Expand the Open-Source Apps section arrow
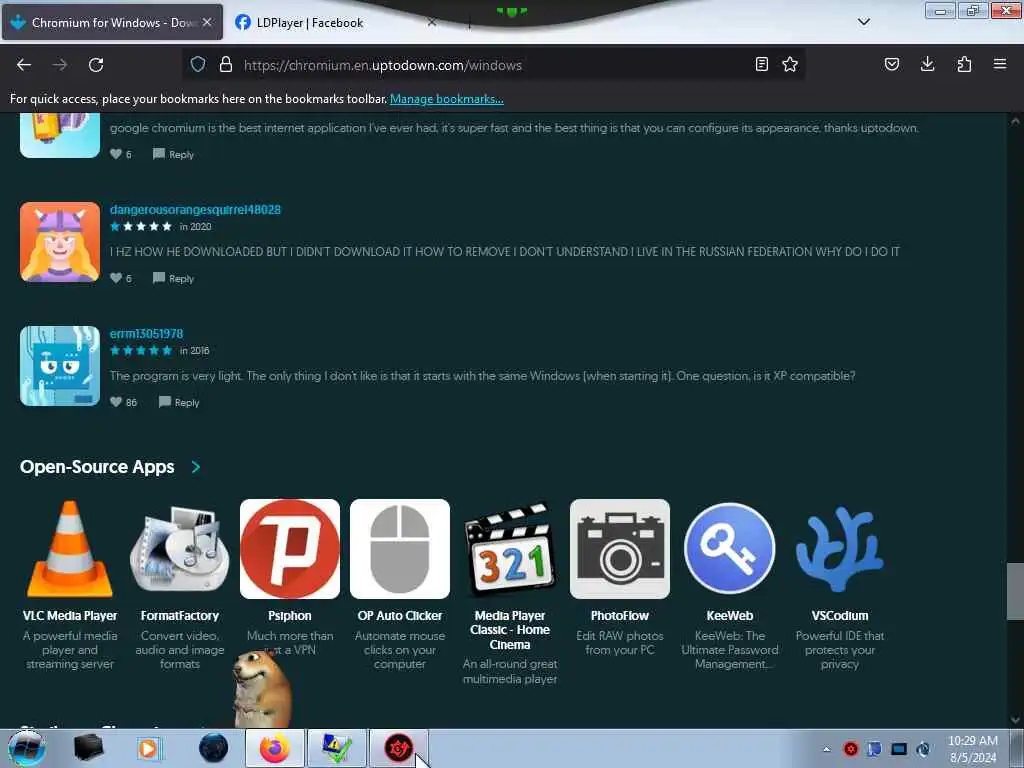This screenshot has width=1024, height=768. coord(196,467)
